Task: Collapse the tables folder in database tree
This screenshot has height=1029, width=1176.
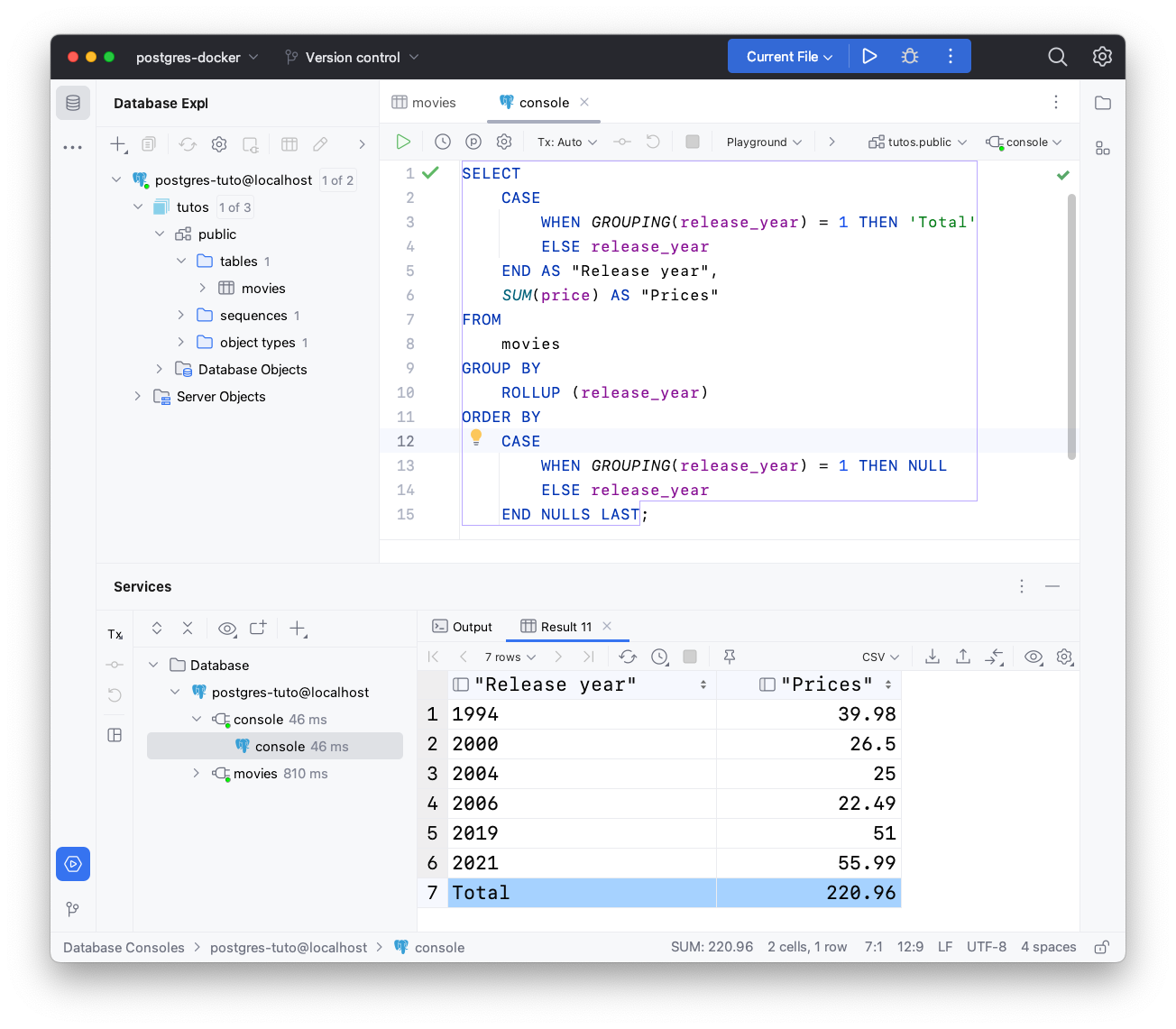Action: pyautogui.click(x=181, y=261)
